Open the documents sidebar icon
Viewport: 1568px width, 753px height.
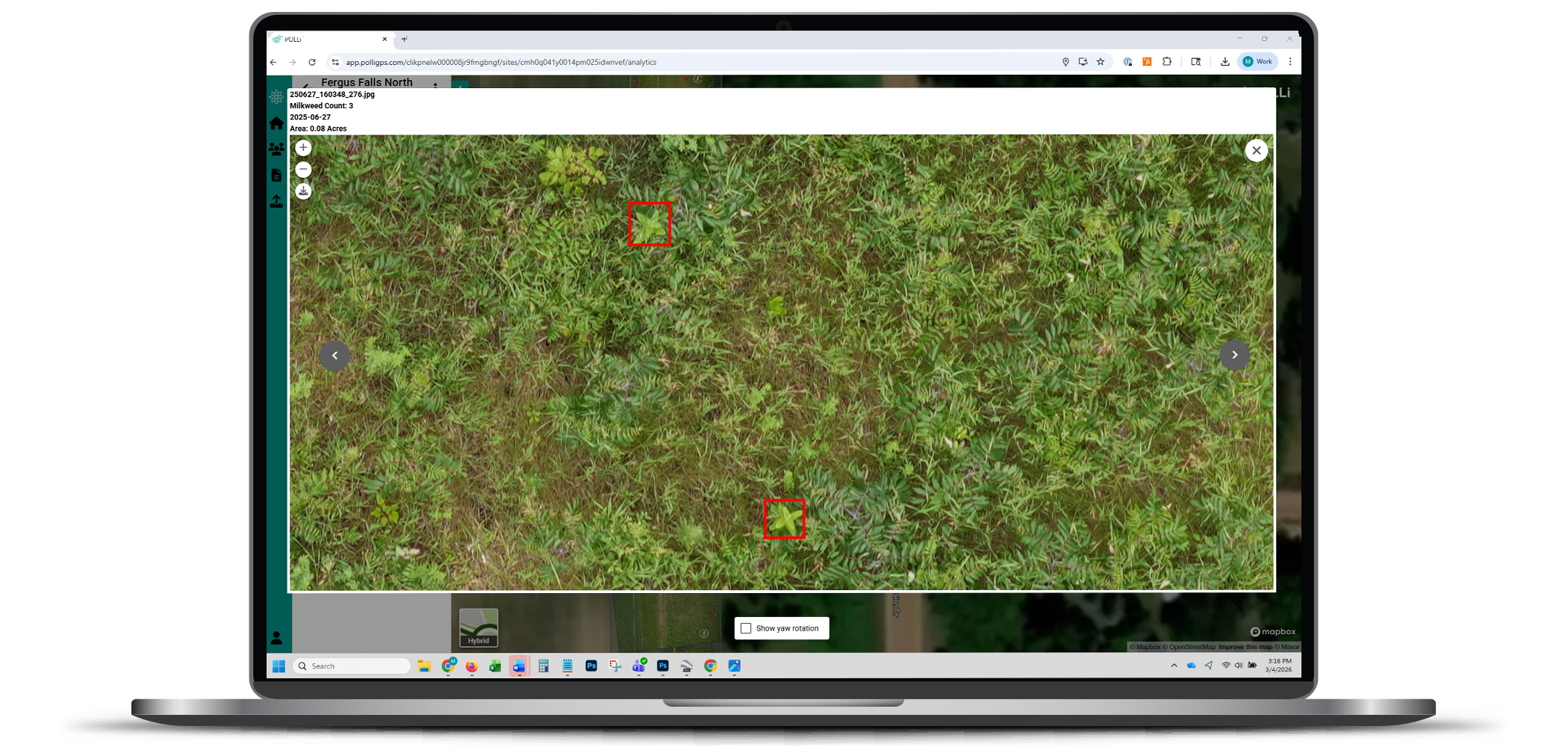tap(276, 176)
